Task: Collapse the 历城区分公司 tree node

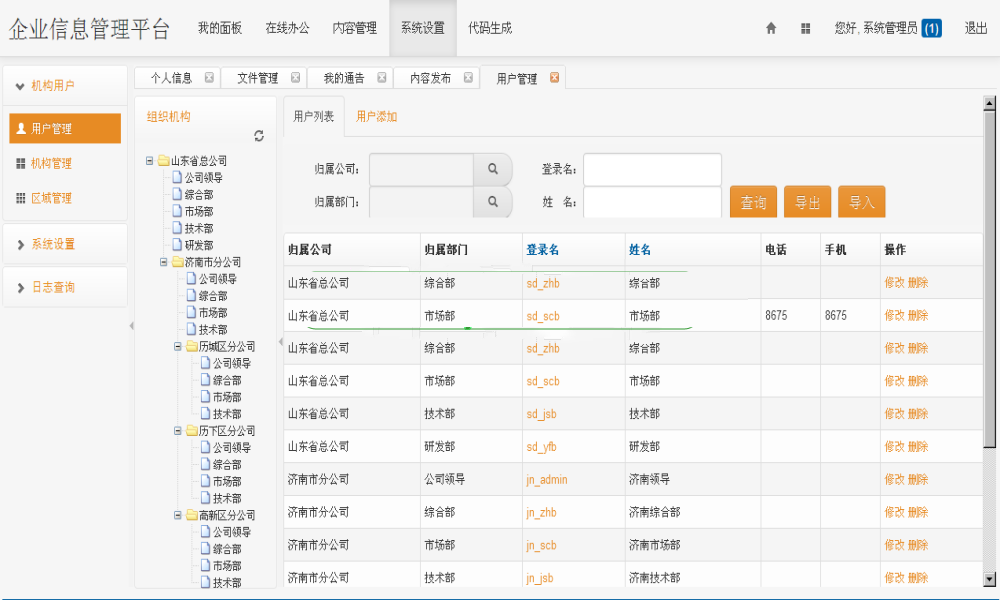Action: [177, 346]
